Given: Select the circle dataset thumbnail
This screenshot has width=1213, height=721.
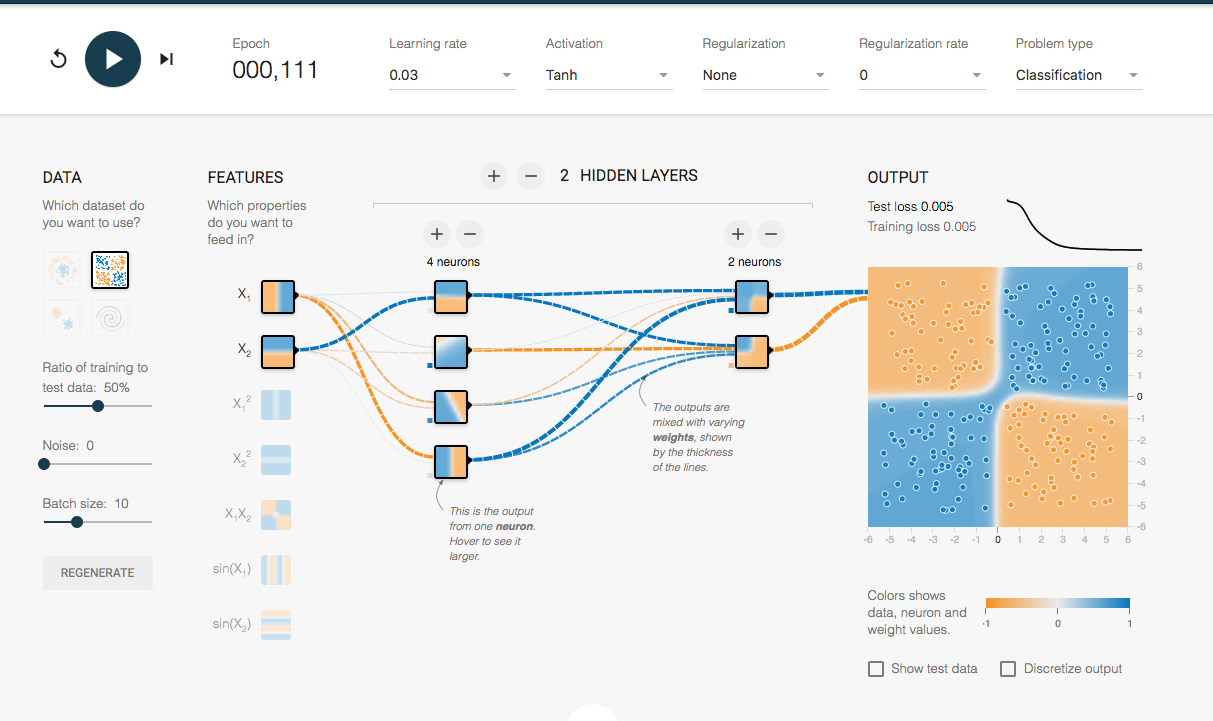Looking at the screenshot, I should [x=61, y=269].
